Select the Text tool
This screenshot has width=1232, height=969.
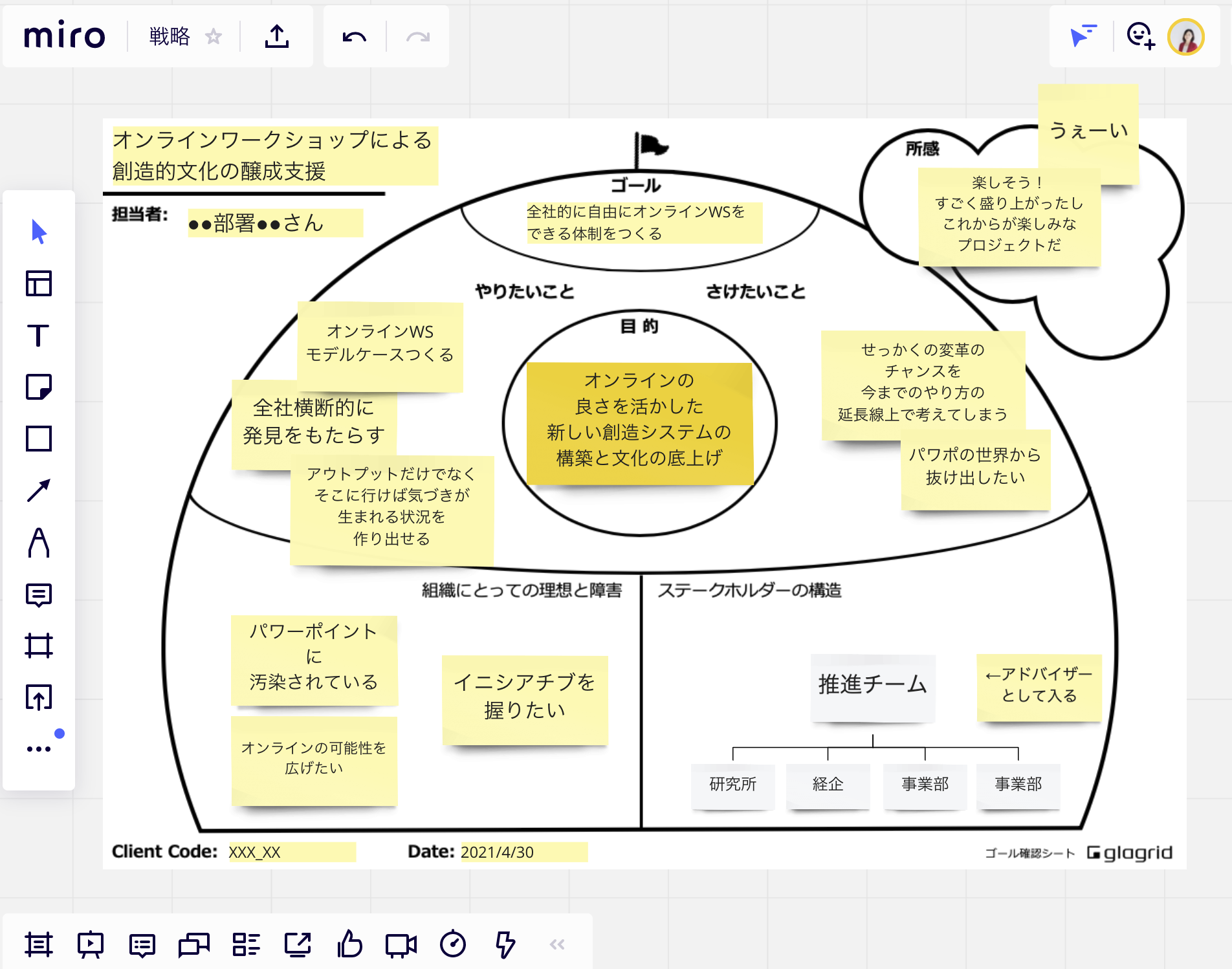(x=39, y=335)
